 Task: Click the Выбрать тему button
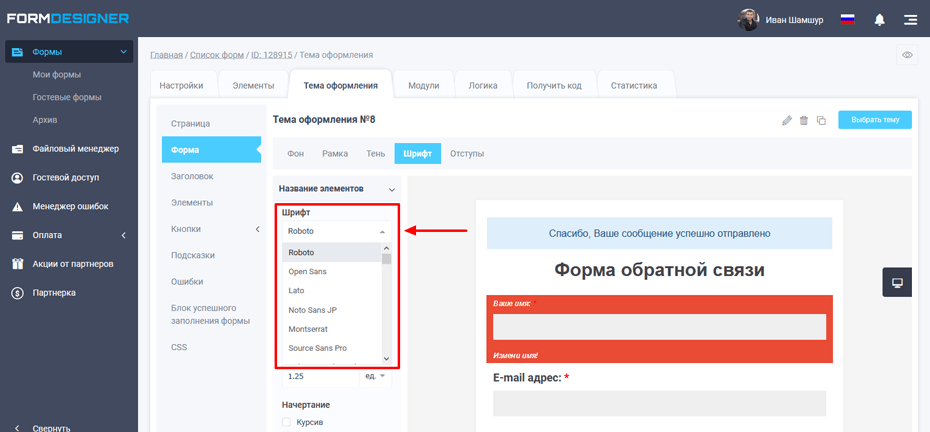pos(875,120)
